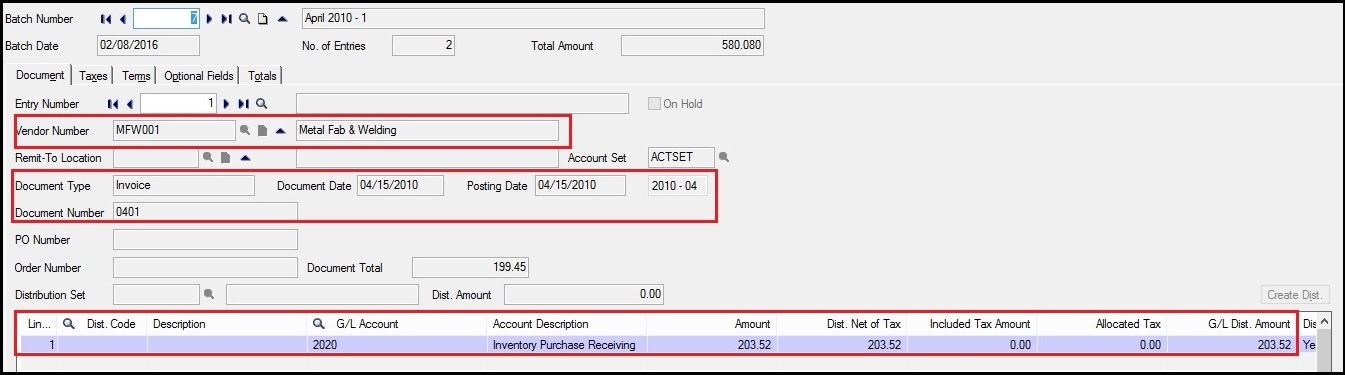Click the Posting Date field
1345x375 pixels.
(x=580, y=185)
